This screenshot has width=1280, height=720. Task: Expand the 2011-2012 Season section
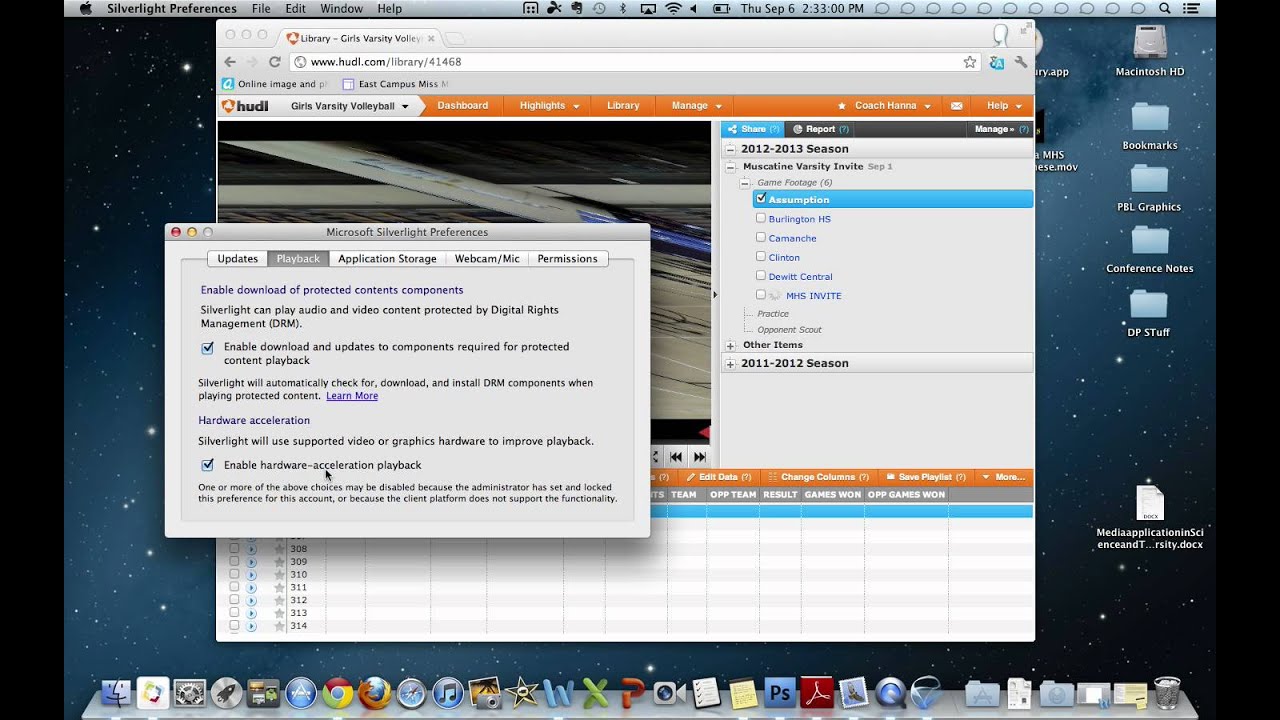click(730, 364)
